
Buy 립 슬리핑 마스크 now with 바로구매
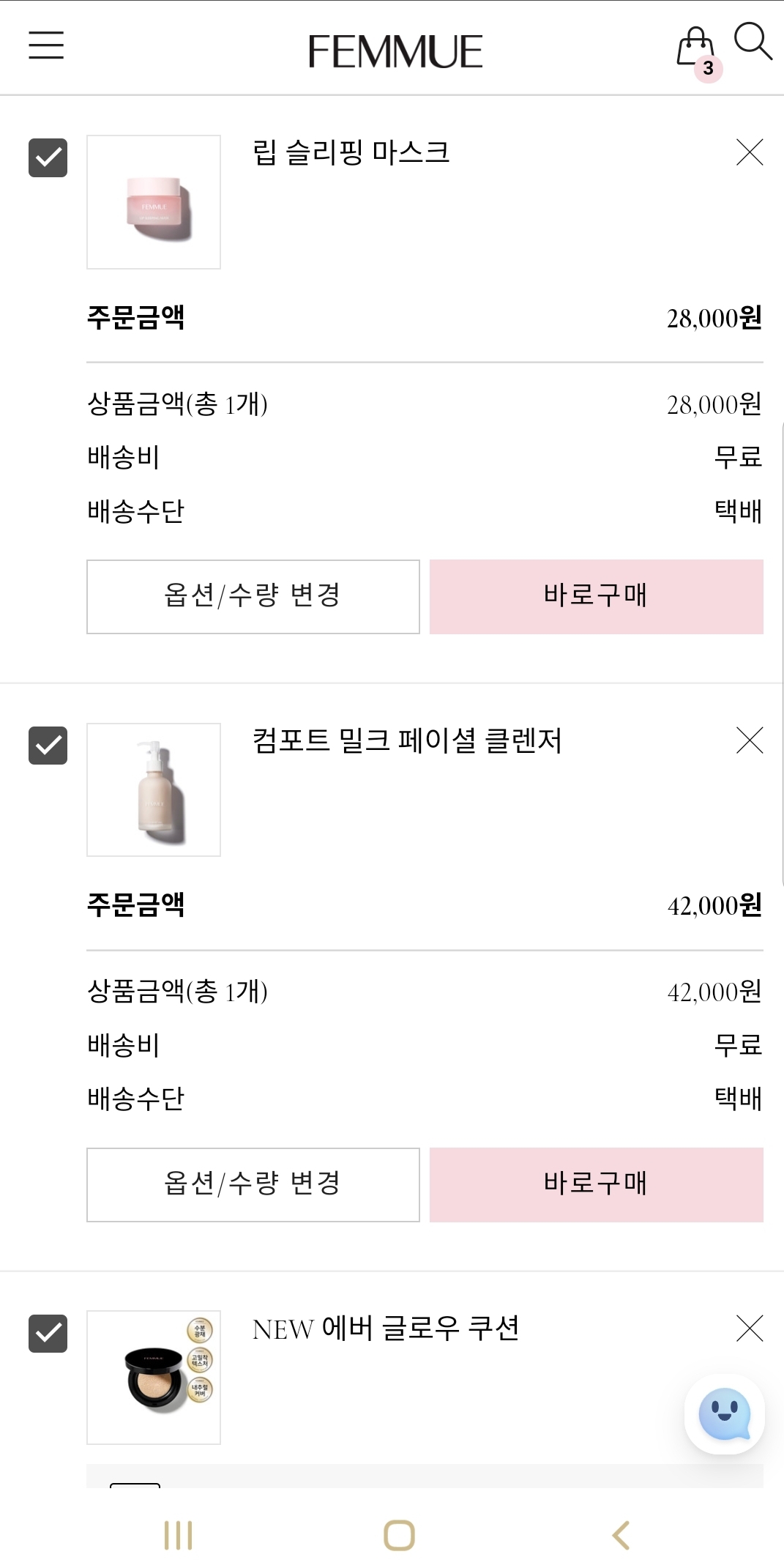[597, 597]
